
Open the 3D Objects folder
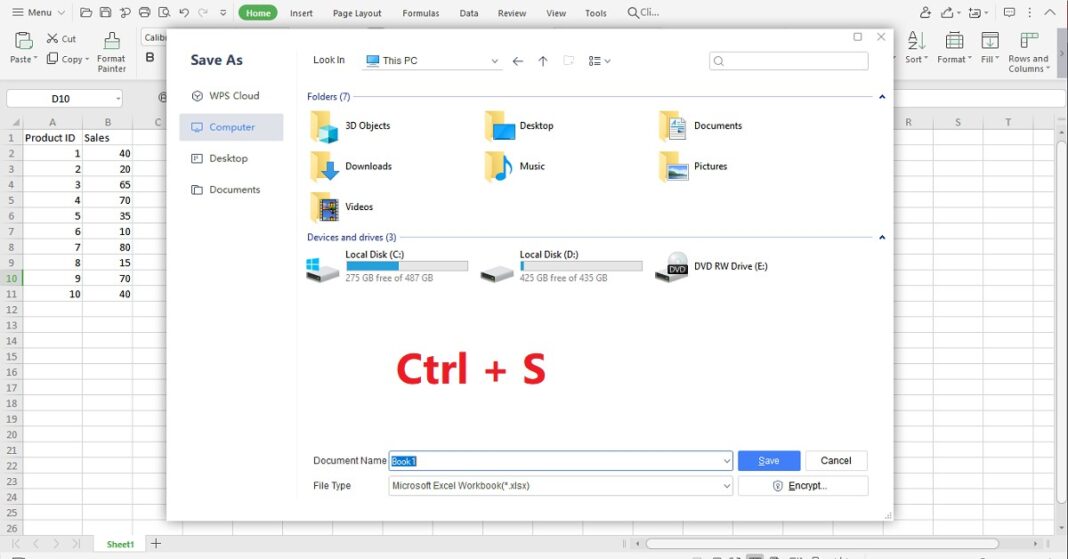[x=351, y=127]
